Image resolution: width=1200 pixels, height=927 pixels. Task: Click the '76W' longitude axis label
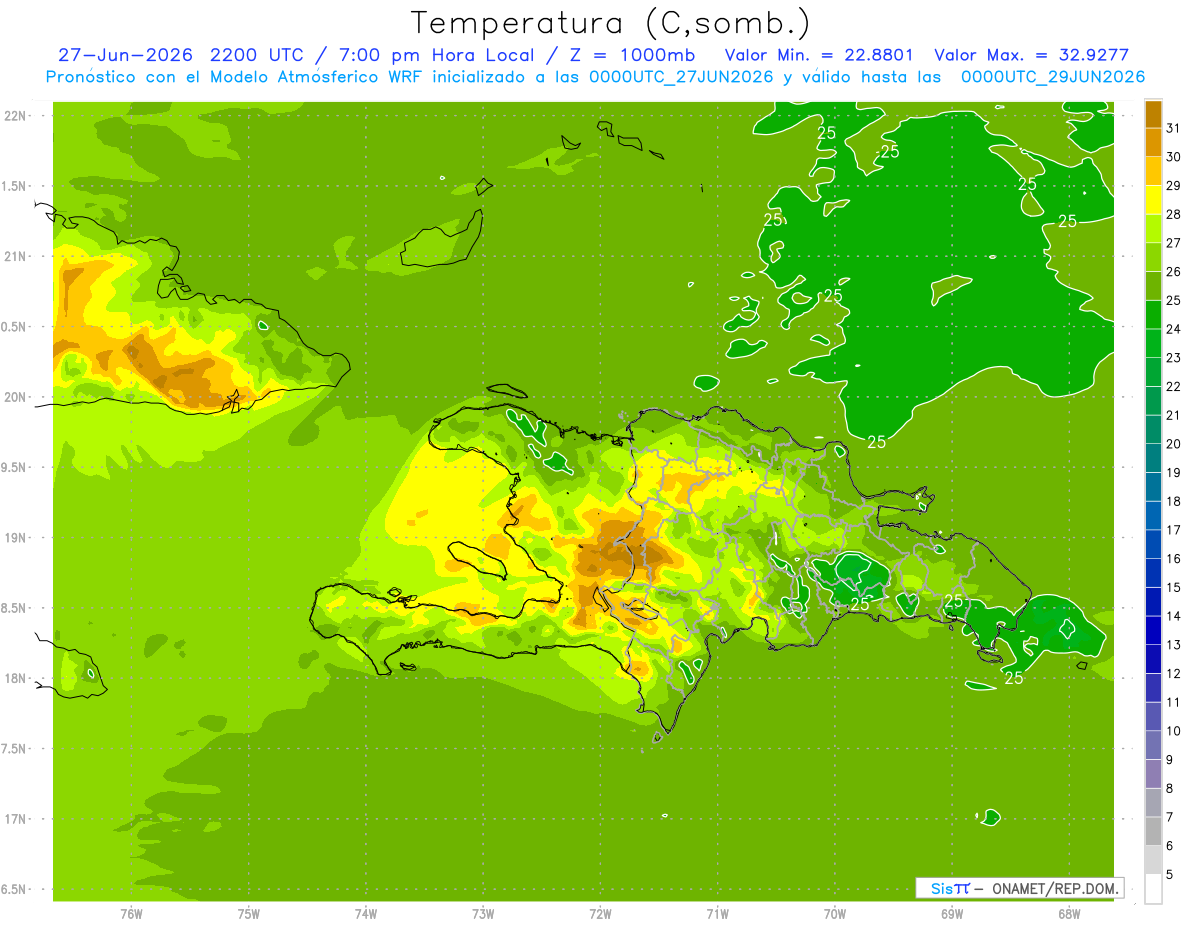[131, 913]
